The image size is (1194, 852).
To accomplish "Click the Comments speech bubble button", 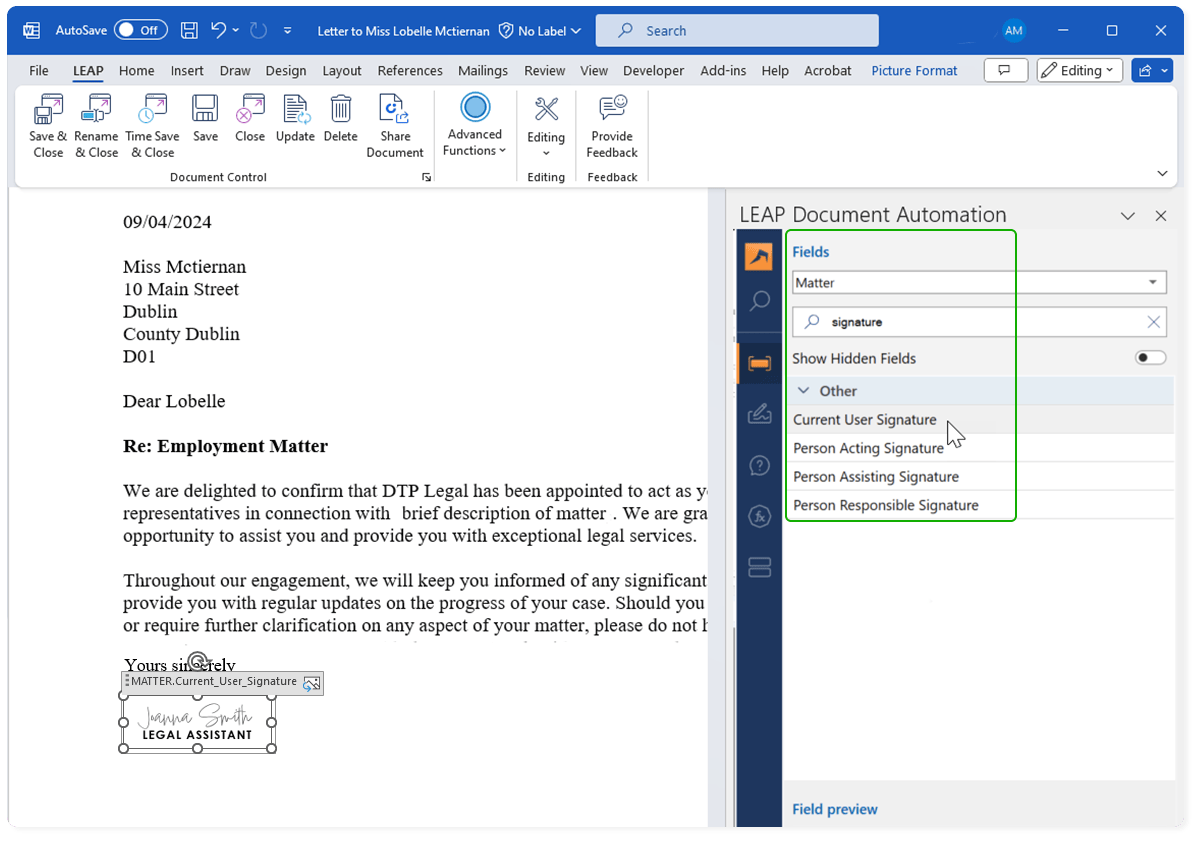I will click(1005, 70).
